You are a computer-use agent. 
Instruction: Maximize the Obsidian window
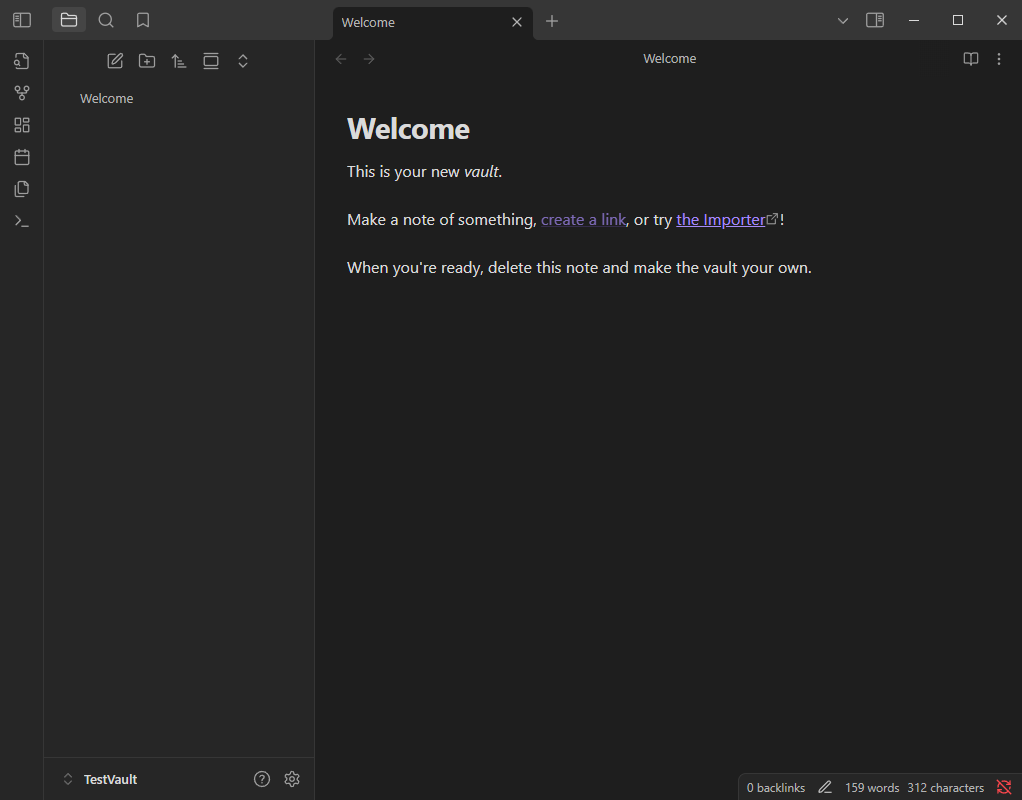pyautogui.click(x=957, y=20)
